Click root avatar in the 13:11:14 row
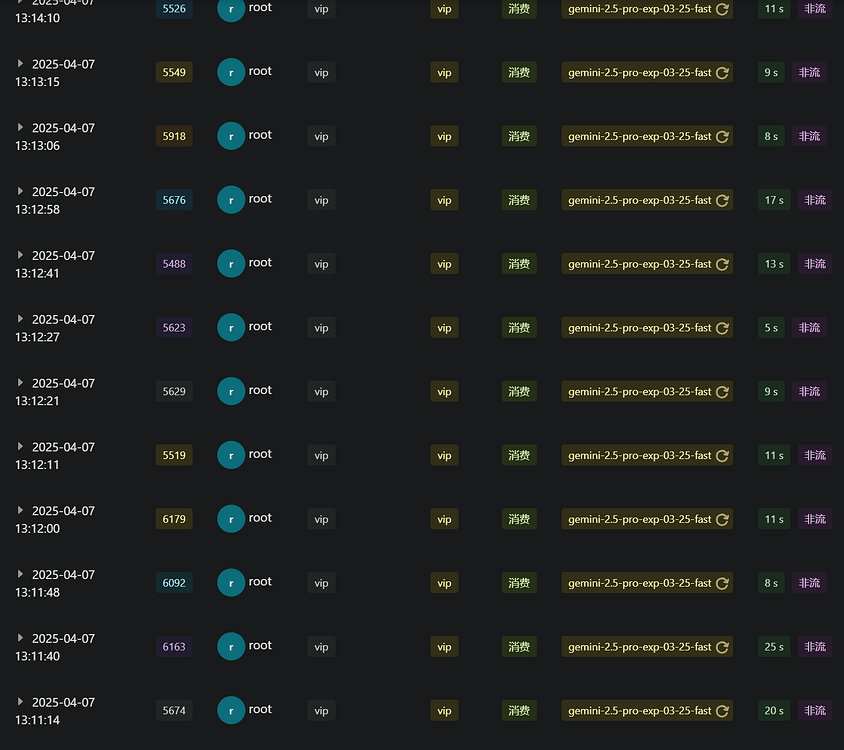The image size is (844, 750). [x=231, y=710]
